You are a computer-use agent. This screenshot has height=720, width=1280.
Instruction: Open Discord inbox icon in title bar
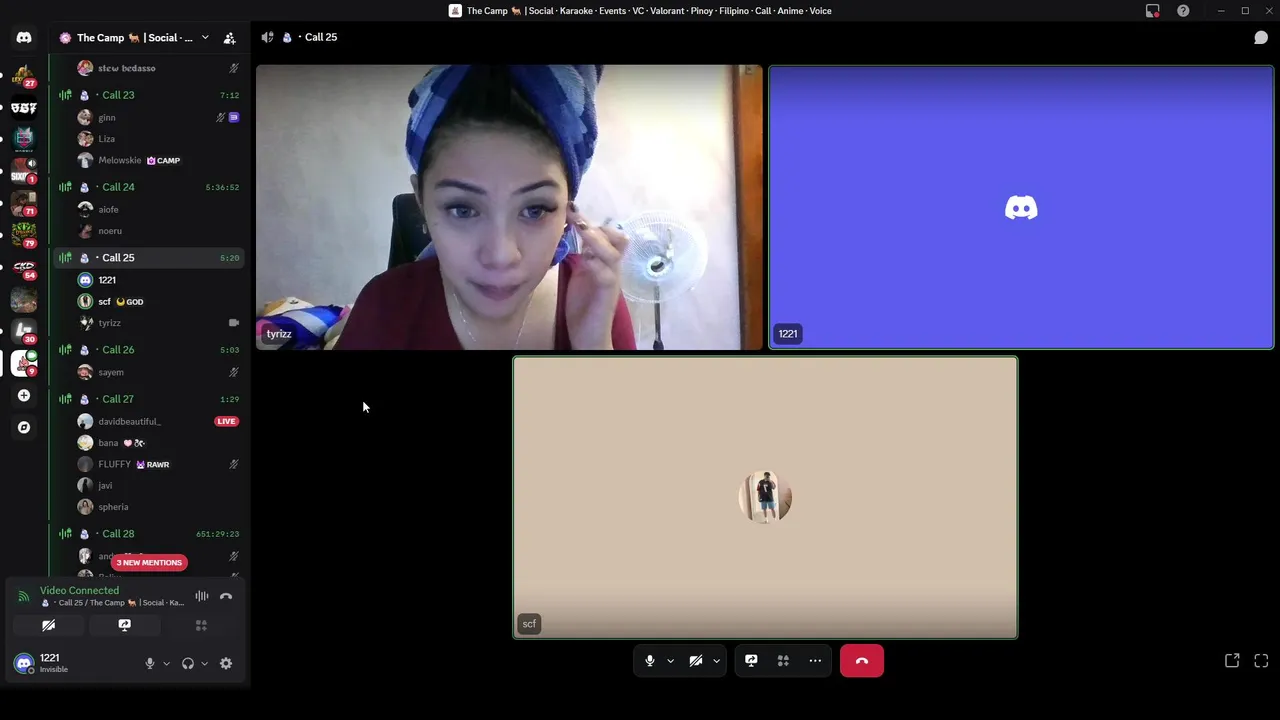point(1153,11)
